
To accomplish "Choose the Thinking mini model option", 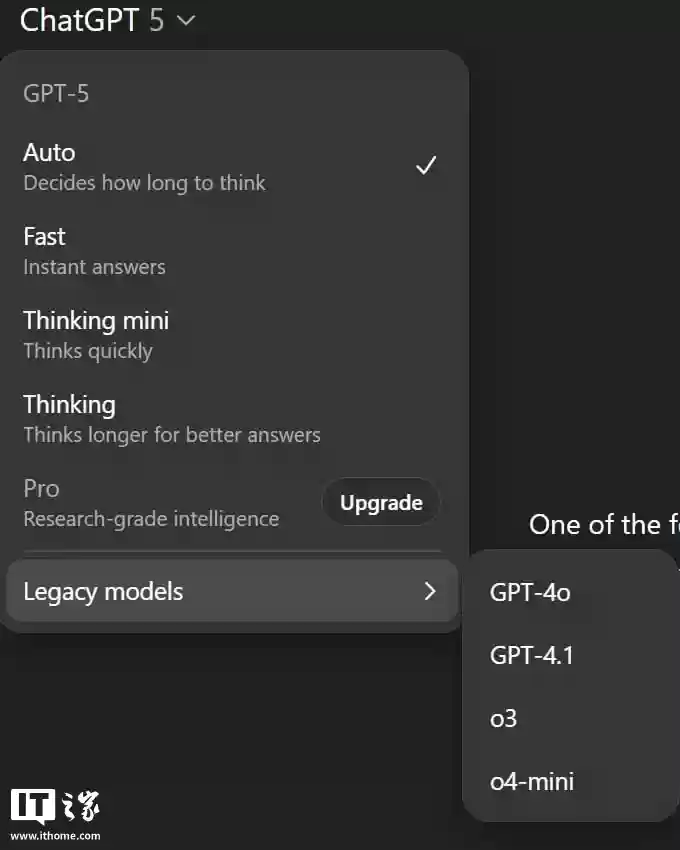I will pyautogui.click(x=95, y=320).
